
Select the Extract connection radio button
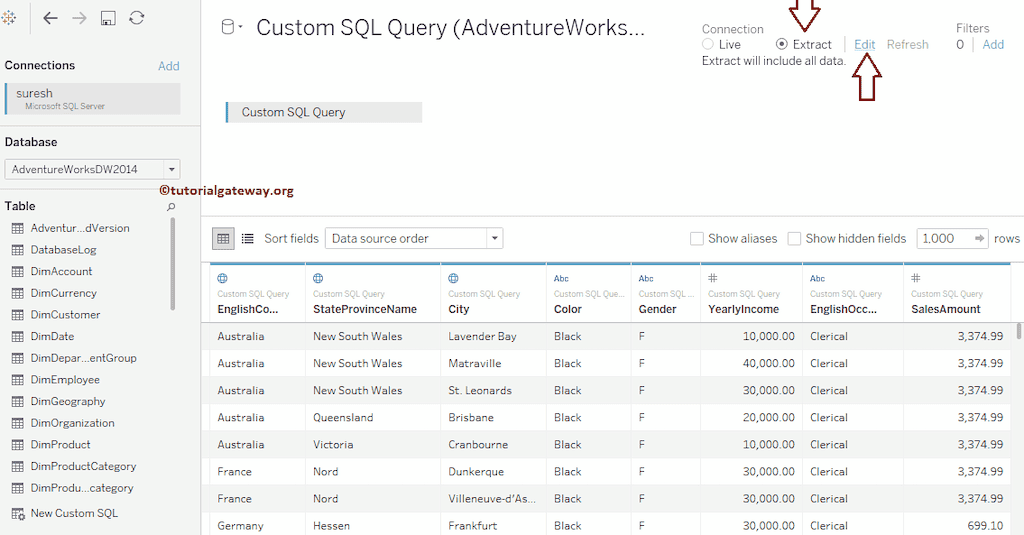(x=782, y=44)
